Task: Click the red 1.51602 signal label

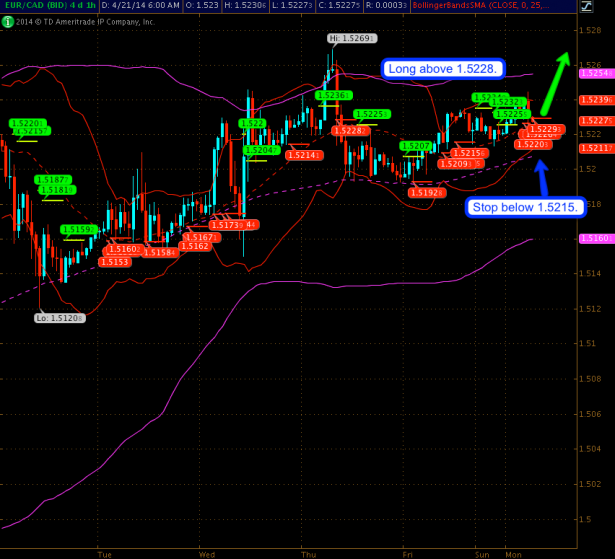Action: point(125,249)
